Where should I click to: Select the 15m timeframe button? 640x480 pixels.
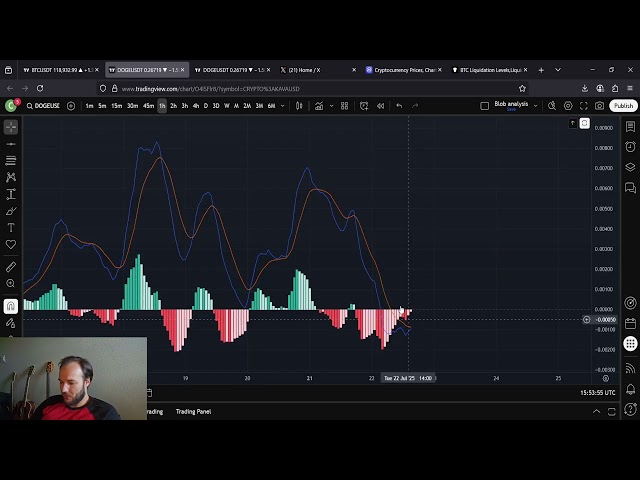116,105
